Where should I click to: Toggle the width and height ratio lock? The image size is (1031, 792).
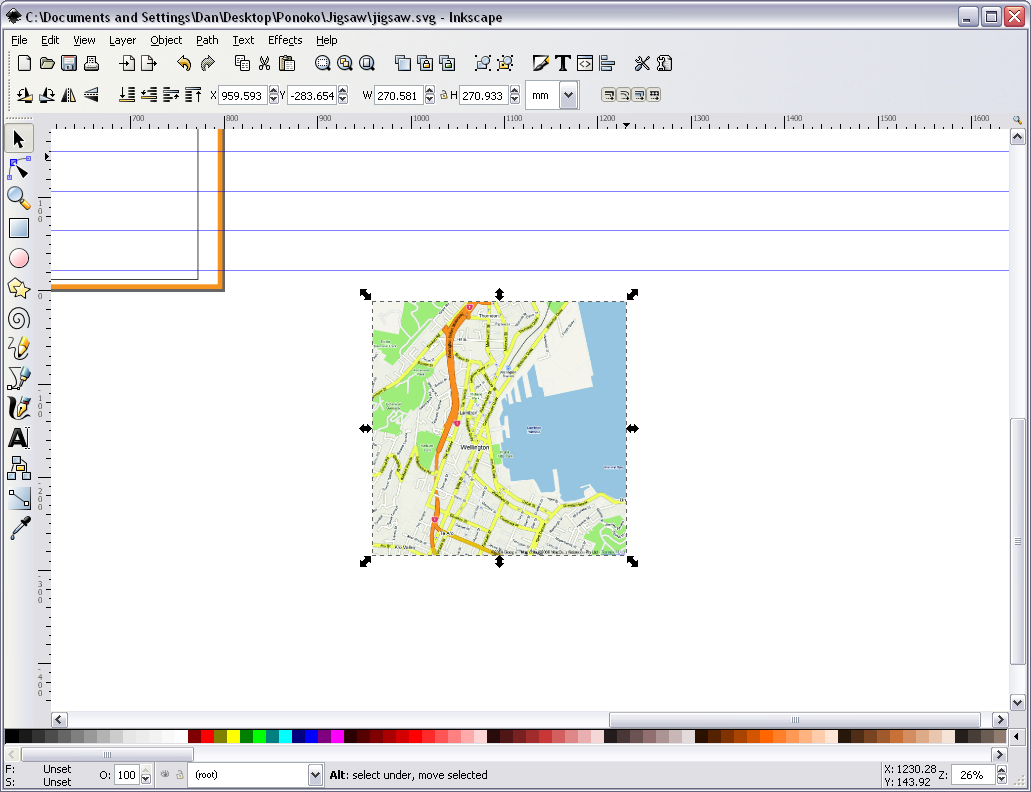coord(444,95)
